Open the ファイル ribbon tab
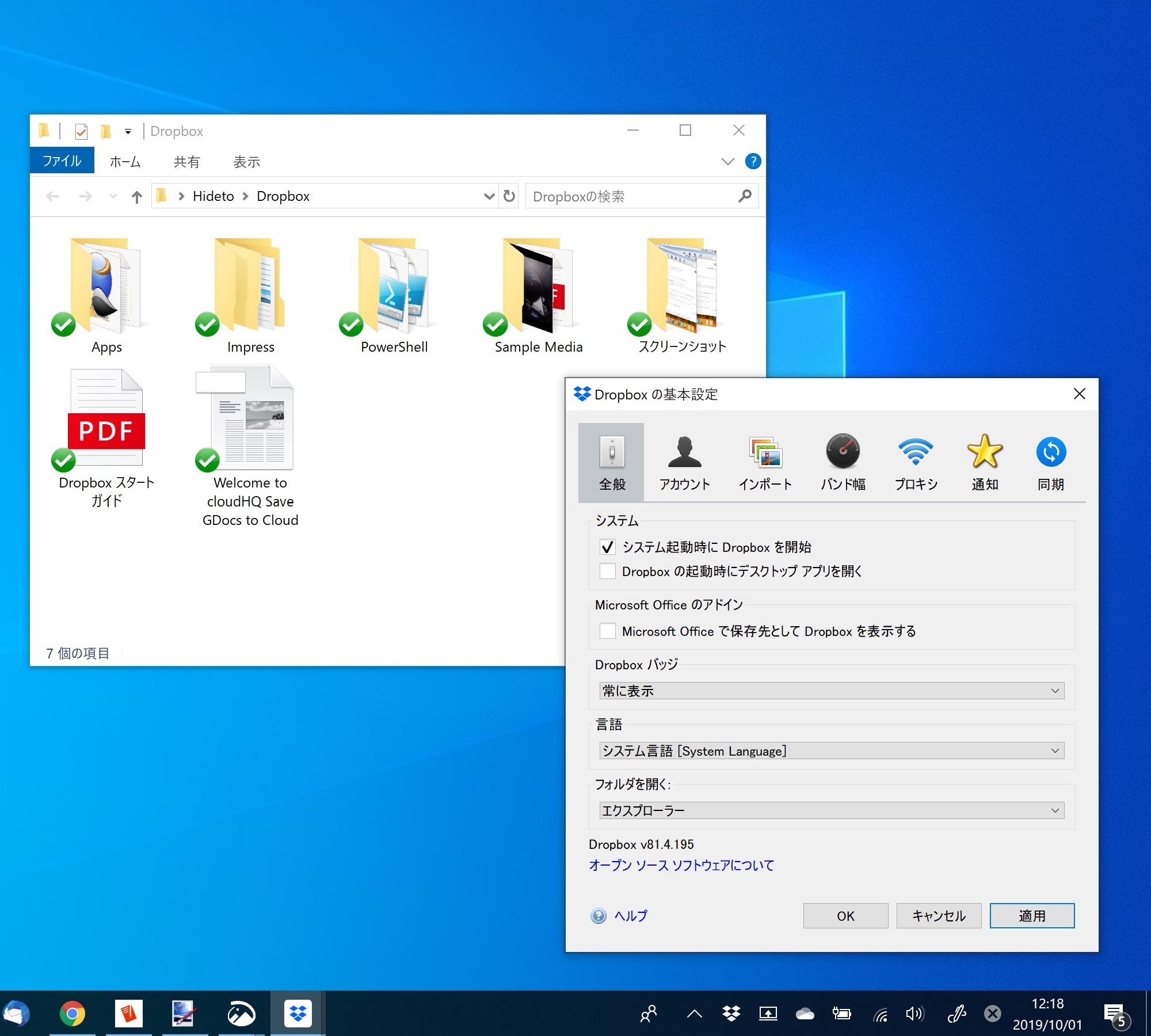 tap(62, 161)
